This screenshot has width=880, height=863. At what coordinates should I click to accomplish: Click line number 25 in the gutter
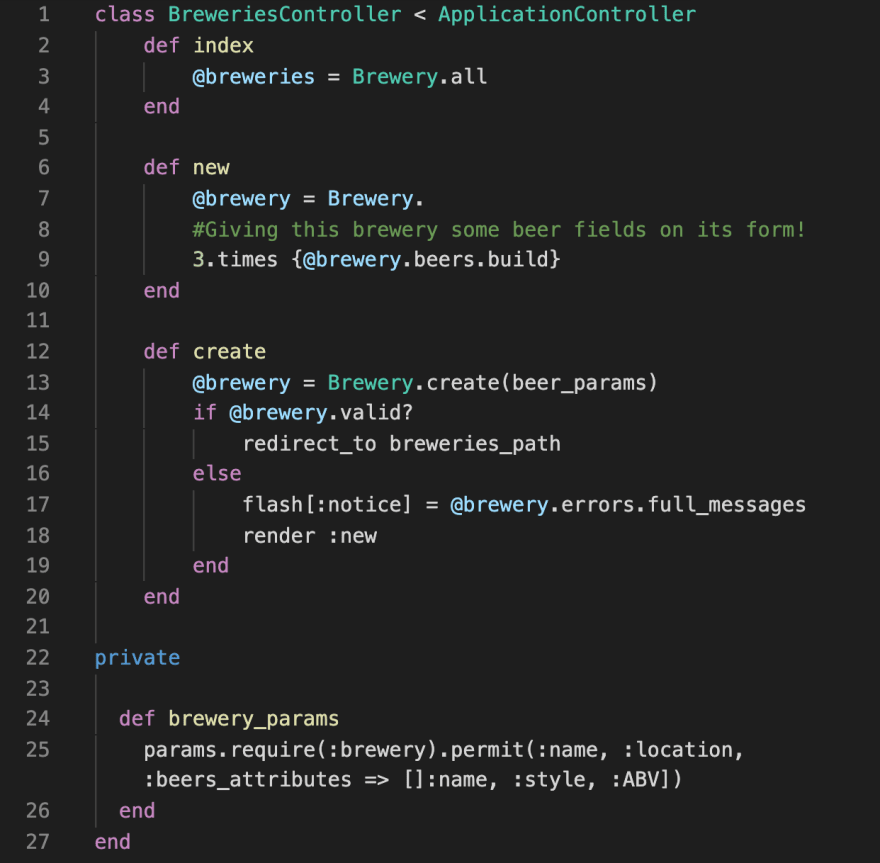coord(38,749)
